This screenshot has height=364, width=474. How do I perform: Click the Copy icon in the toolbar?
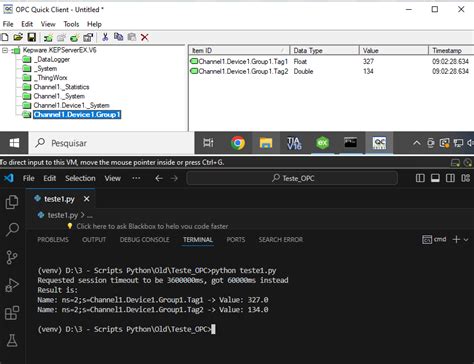point(118,37)
